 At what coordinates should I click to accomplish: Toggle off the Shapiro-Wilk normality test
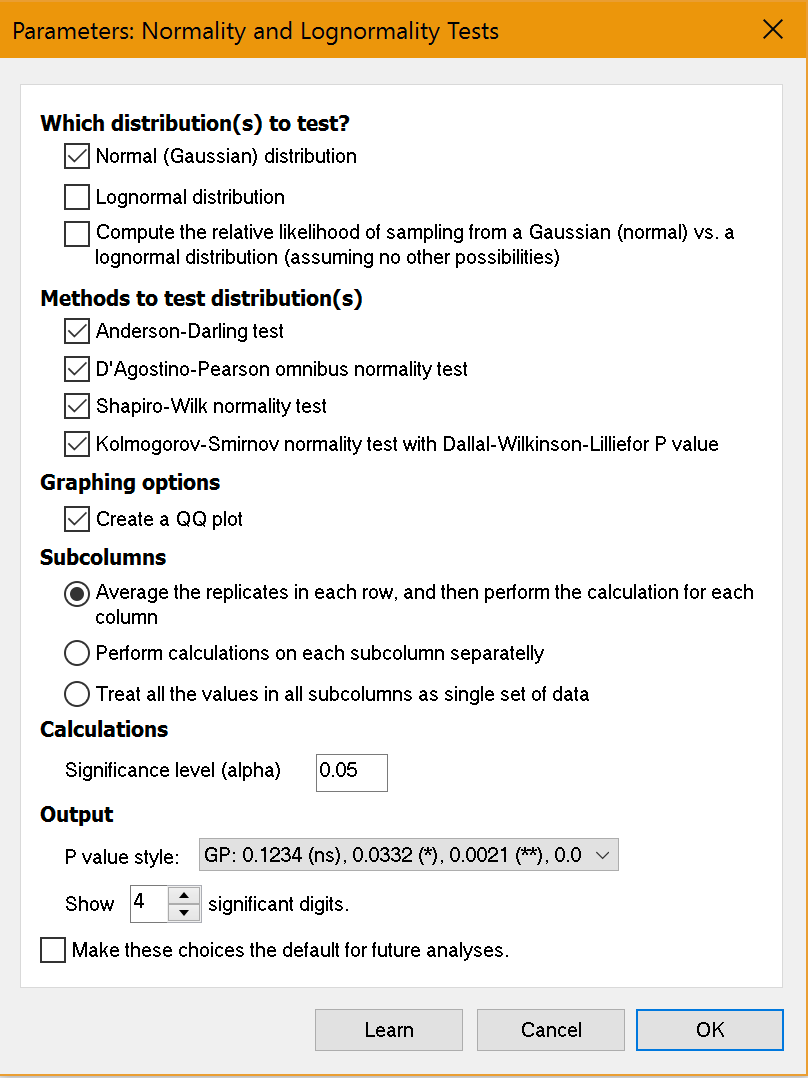click(x=76, y=406)
